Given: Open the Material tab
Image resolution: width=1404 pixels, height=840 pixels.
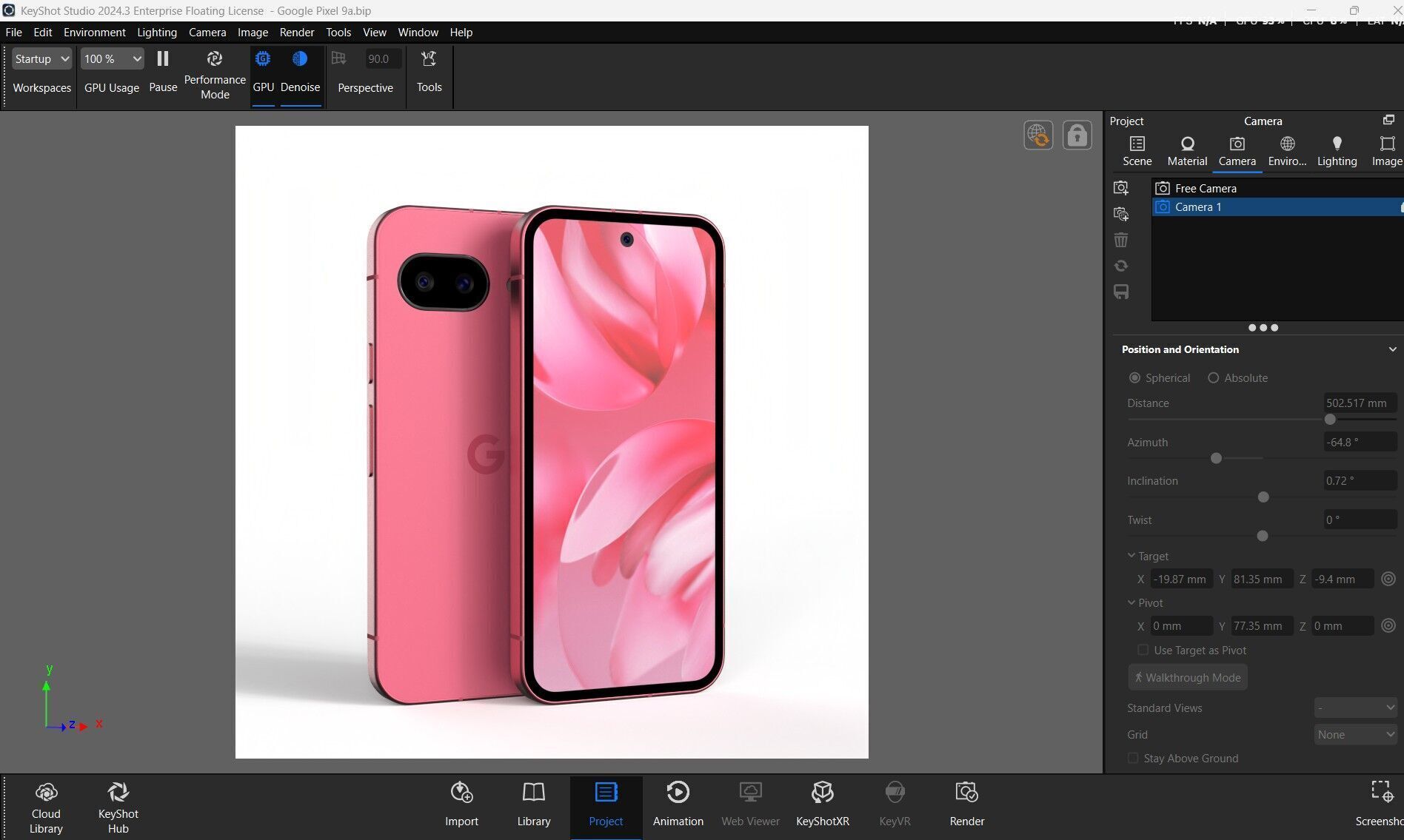Looking at the screenshot, I should 1187,151.
